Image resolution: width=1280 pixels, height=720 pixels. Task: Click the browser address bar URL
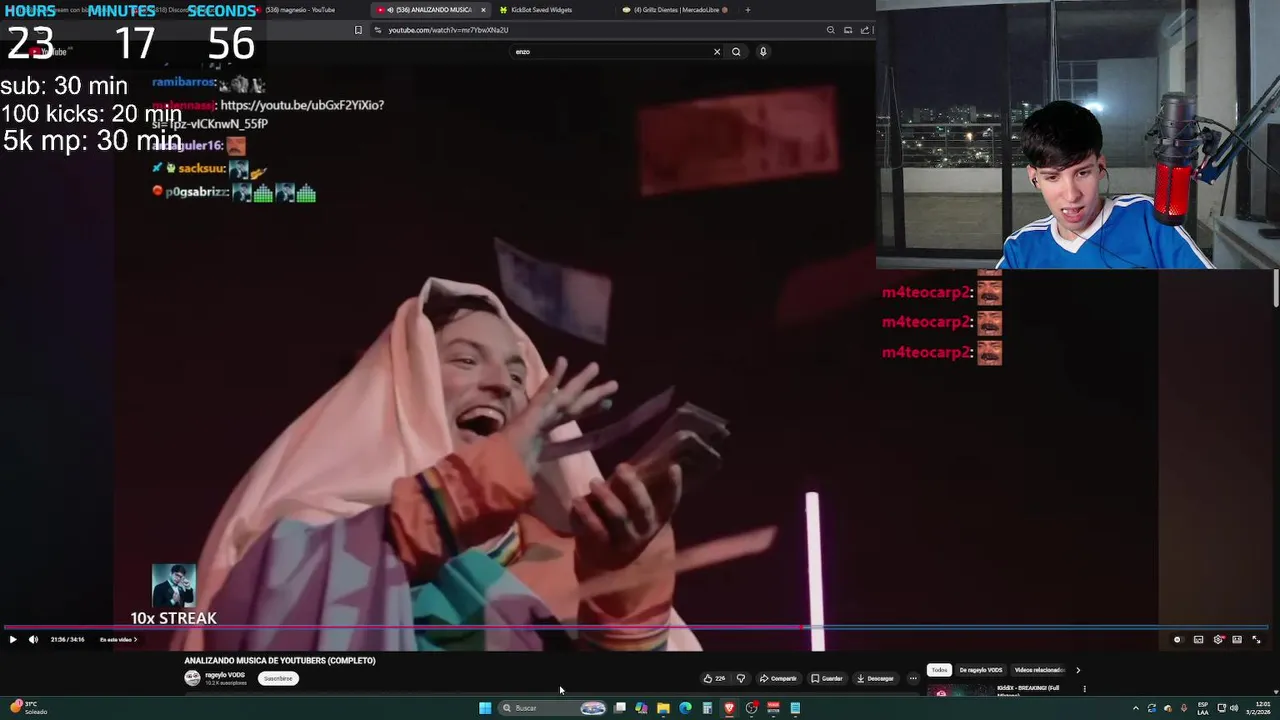448,30
